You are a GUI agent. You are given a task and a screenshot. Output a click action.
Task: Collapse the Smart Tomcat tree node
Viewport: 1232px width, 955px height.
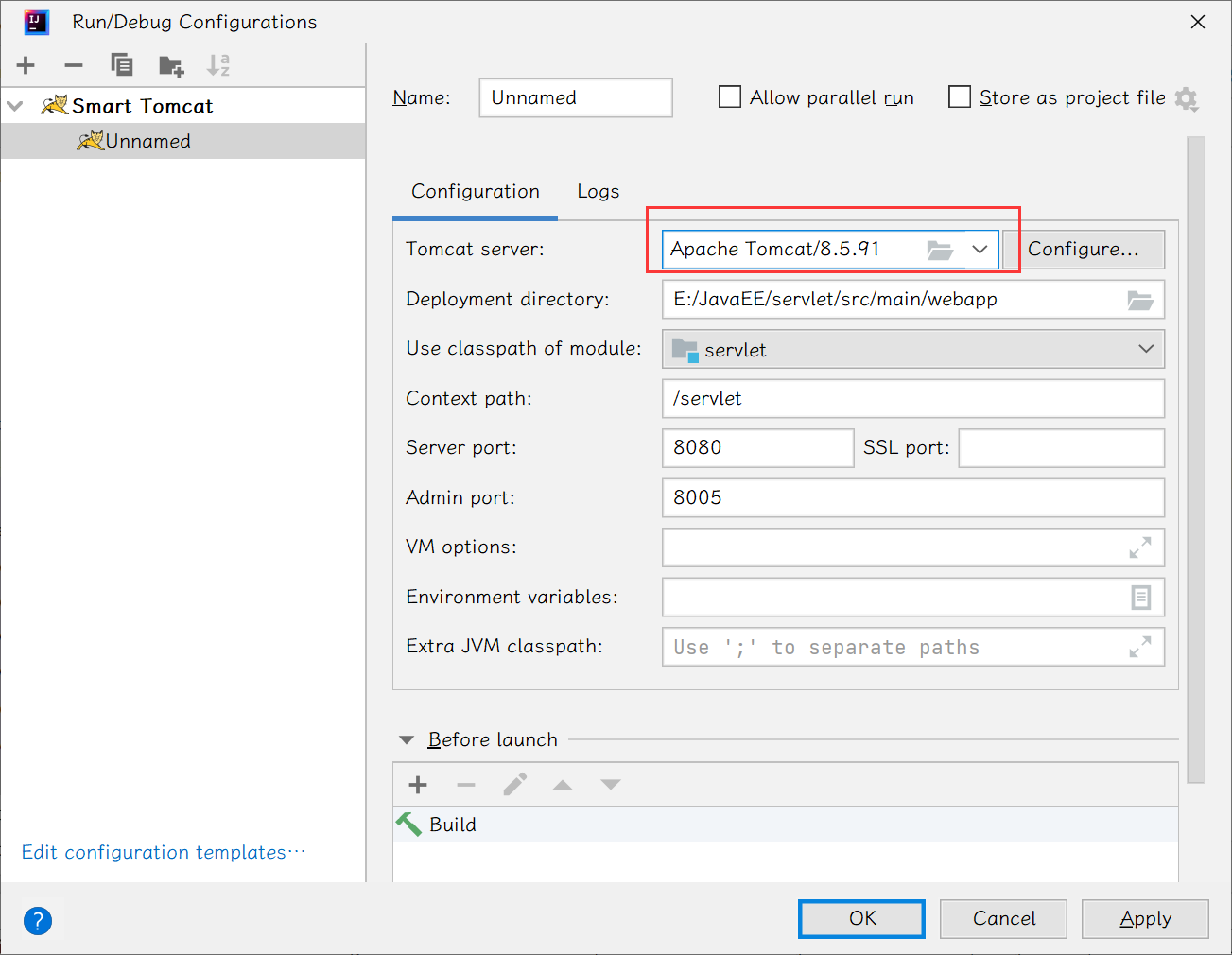coord(15,106)
